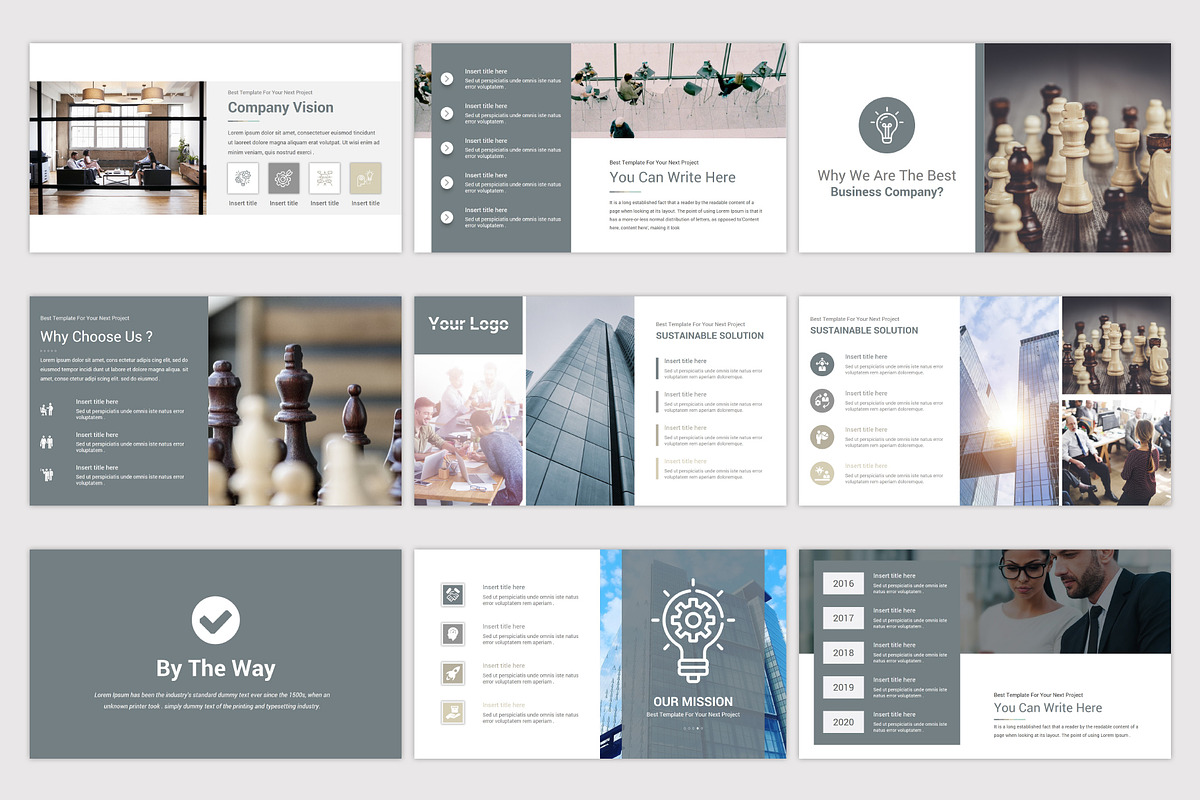Click the pagination dots below OUR MISSION
This screenshot has width=1200, height=800.
pyautogui.click(x=693, y=728)
